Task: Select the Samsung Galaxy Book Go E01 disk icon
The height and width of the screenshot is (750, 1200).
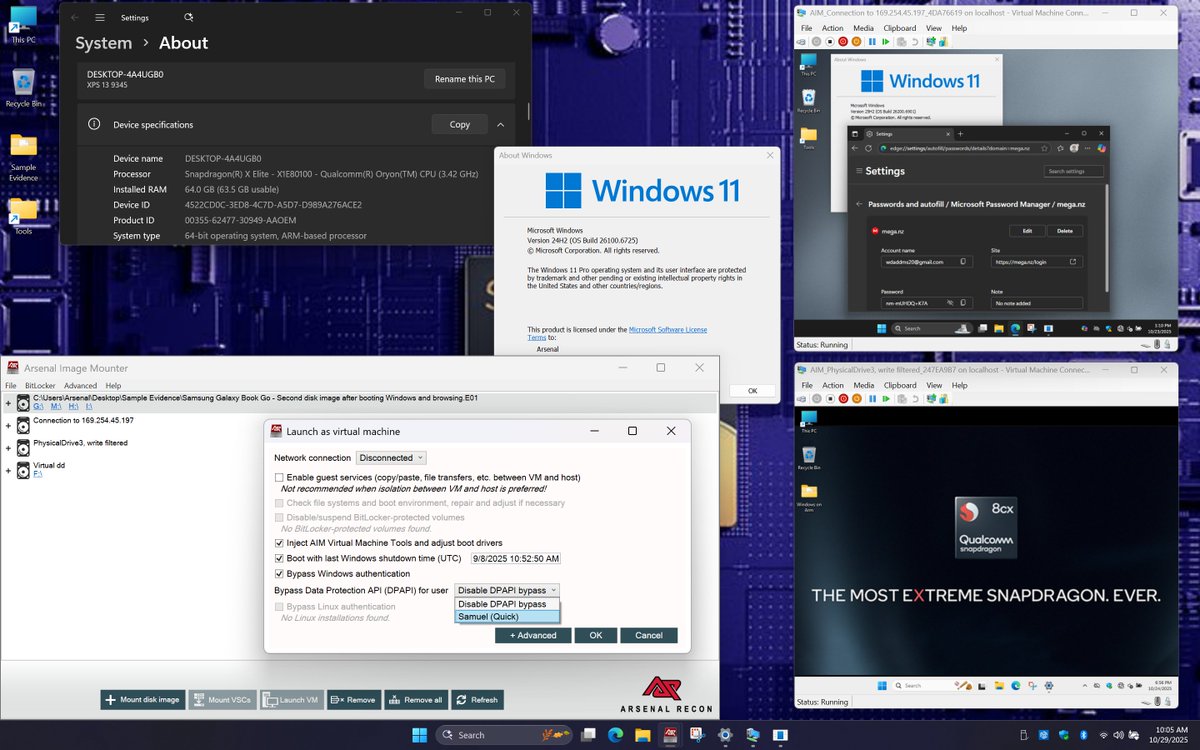Action: point(23,402)
